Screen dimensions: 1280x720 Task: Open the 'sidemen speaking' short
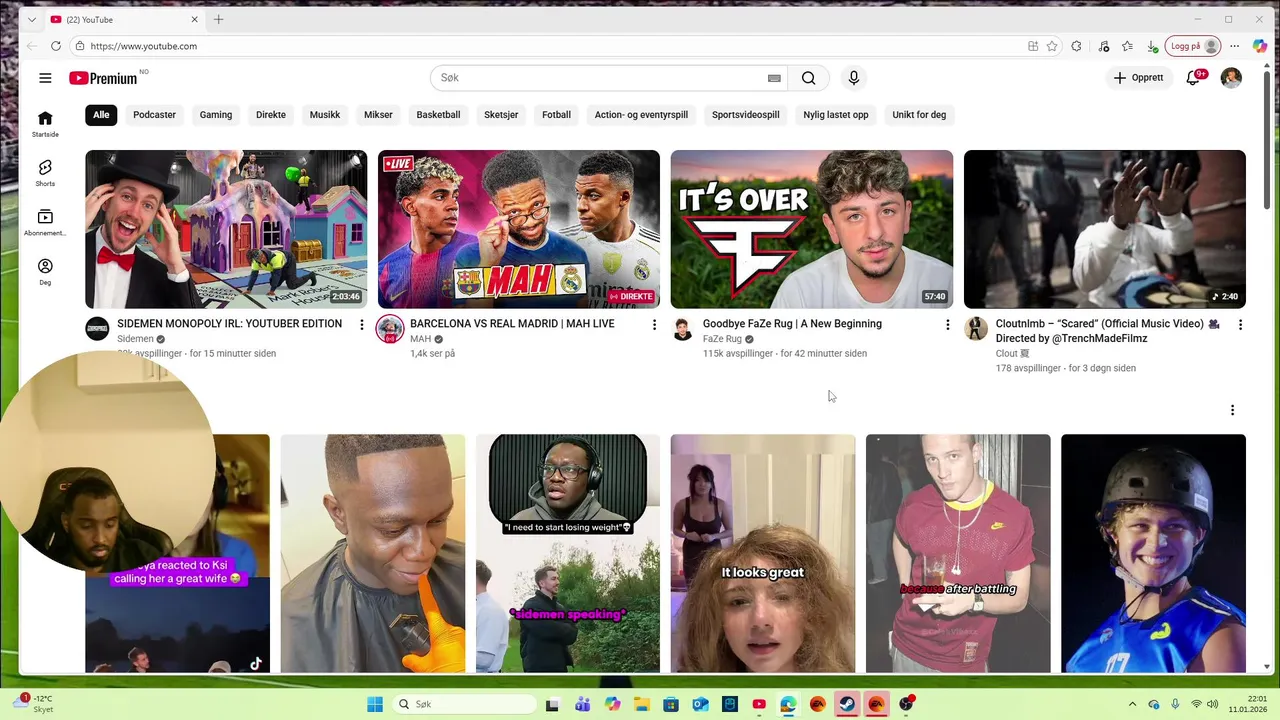pos(568,553)
